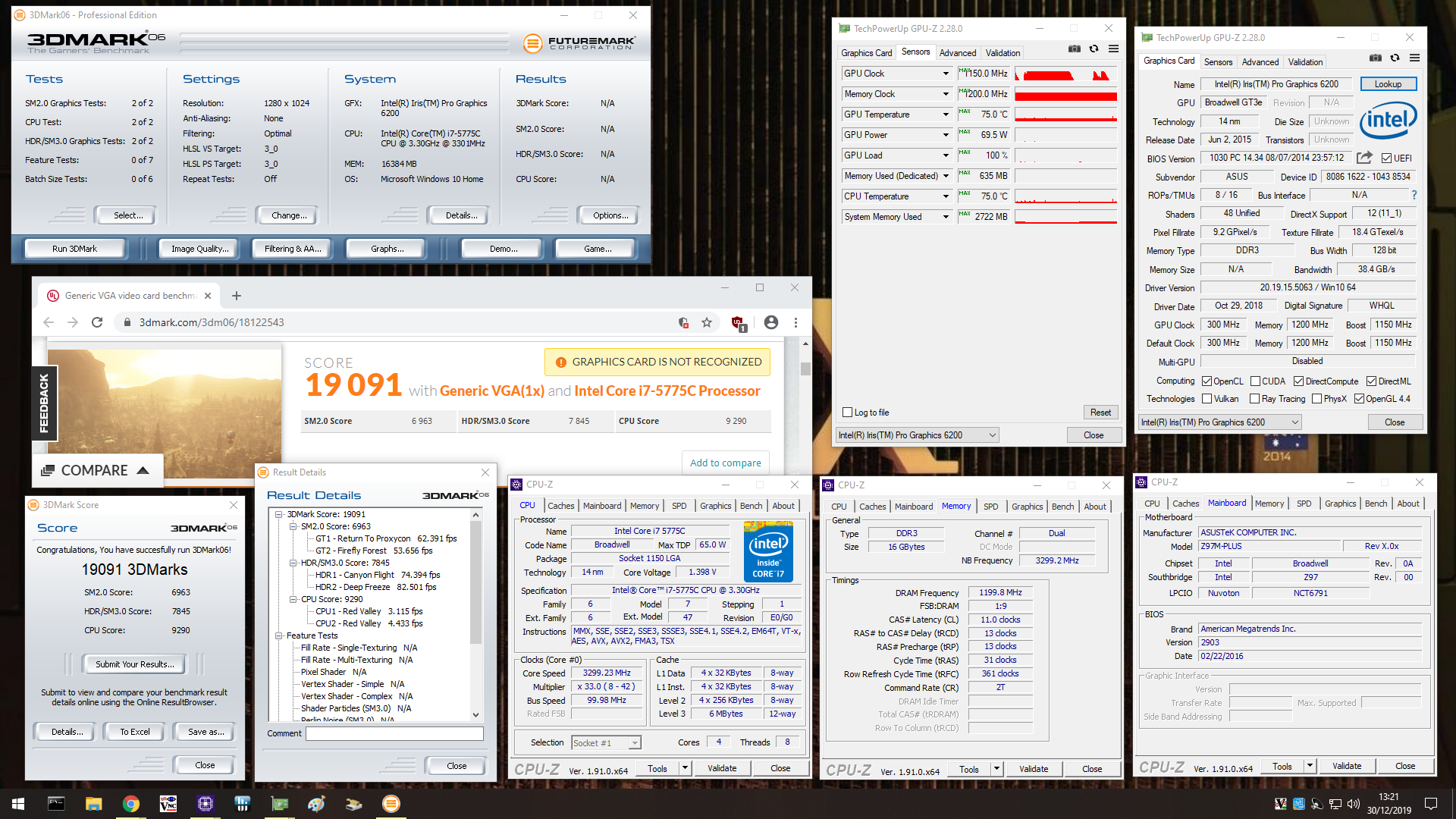Click GPU Clock sensor graph
1456x819 pixels.
point(1065,74)
